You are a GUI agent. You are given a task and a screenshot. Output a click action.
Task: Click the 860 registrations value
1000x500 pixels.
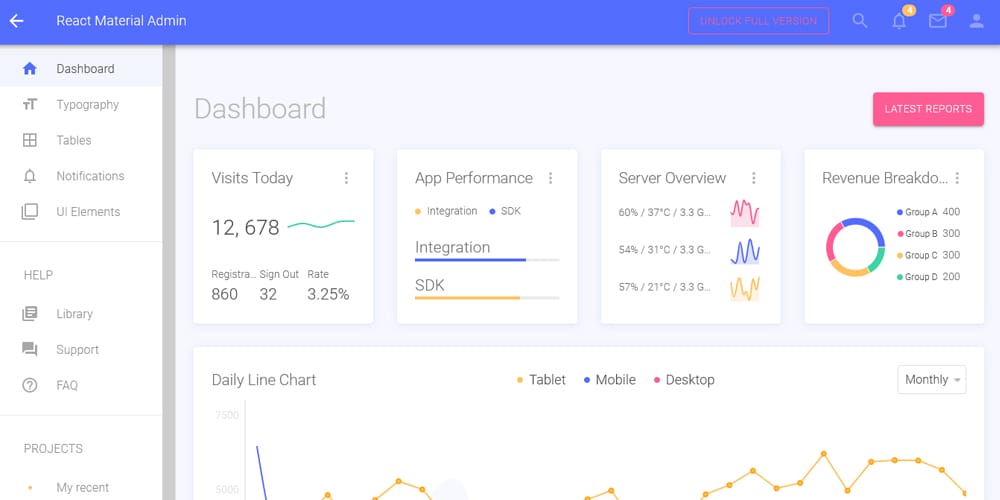[224, 295]
